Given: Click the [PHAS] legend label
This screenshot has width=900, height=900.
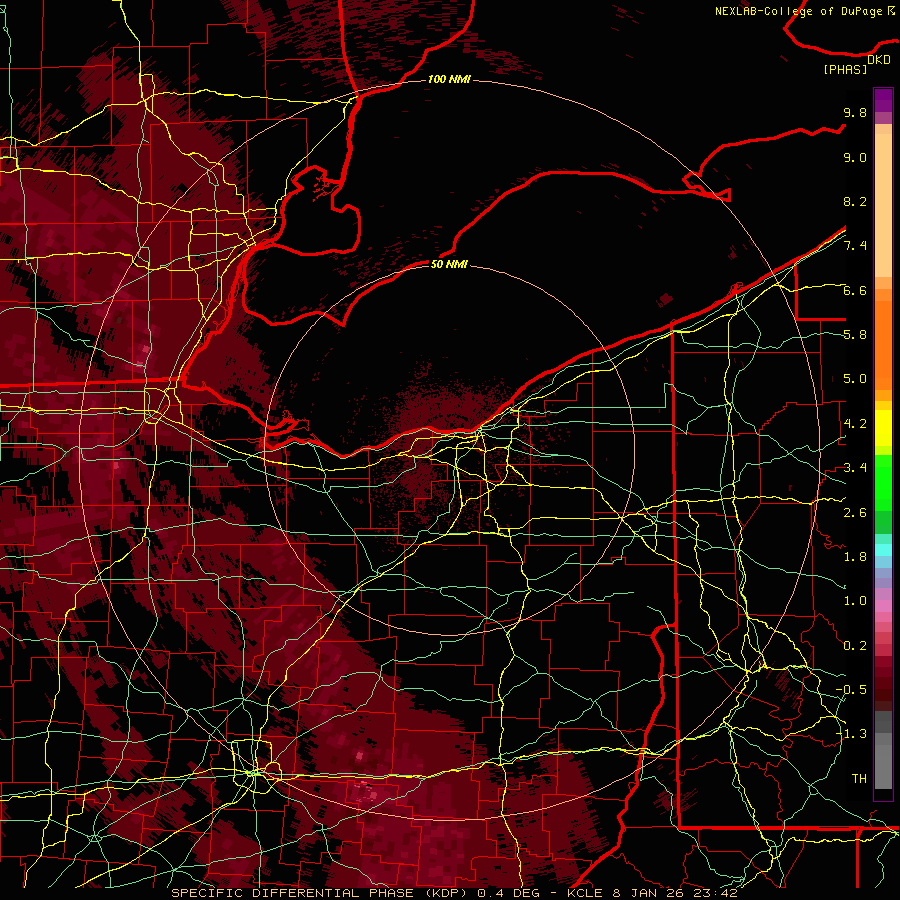Looking at the screenshot, I should pos(845,69).
